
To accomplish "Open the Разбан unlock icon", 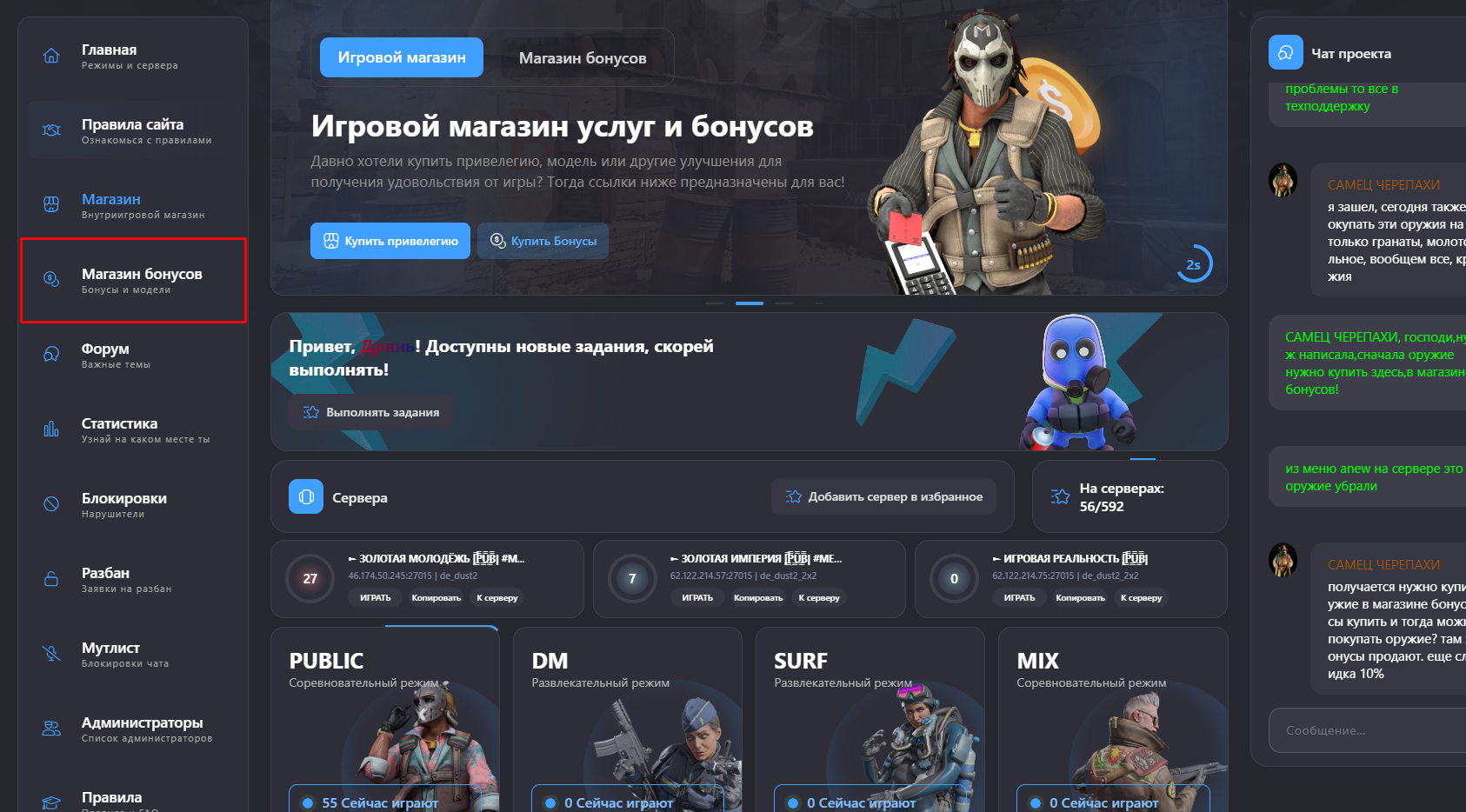I will pyautogui.click(x=51, y=579).
